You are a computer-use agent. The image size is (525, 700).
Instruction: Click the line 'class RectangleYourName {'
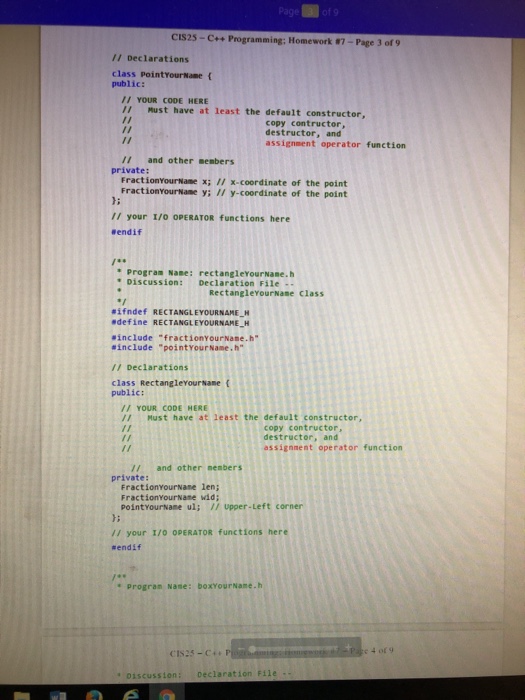171,383
